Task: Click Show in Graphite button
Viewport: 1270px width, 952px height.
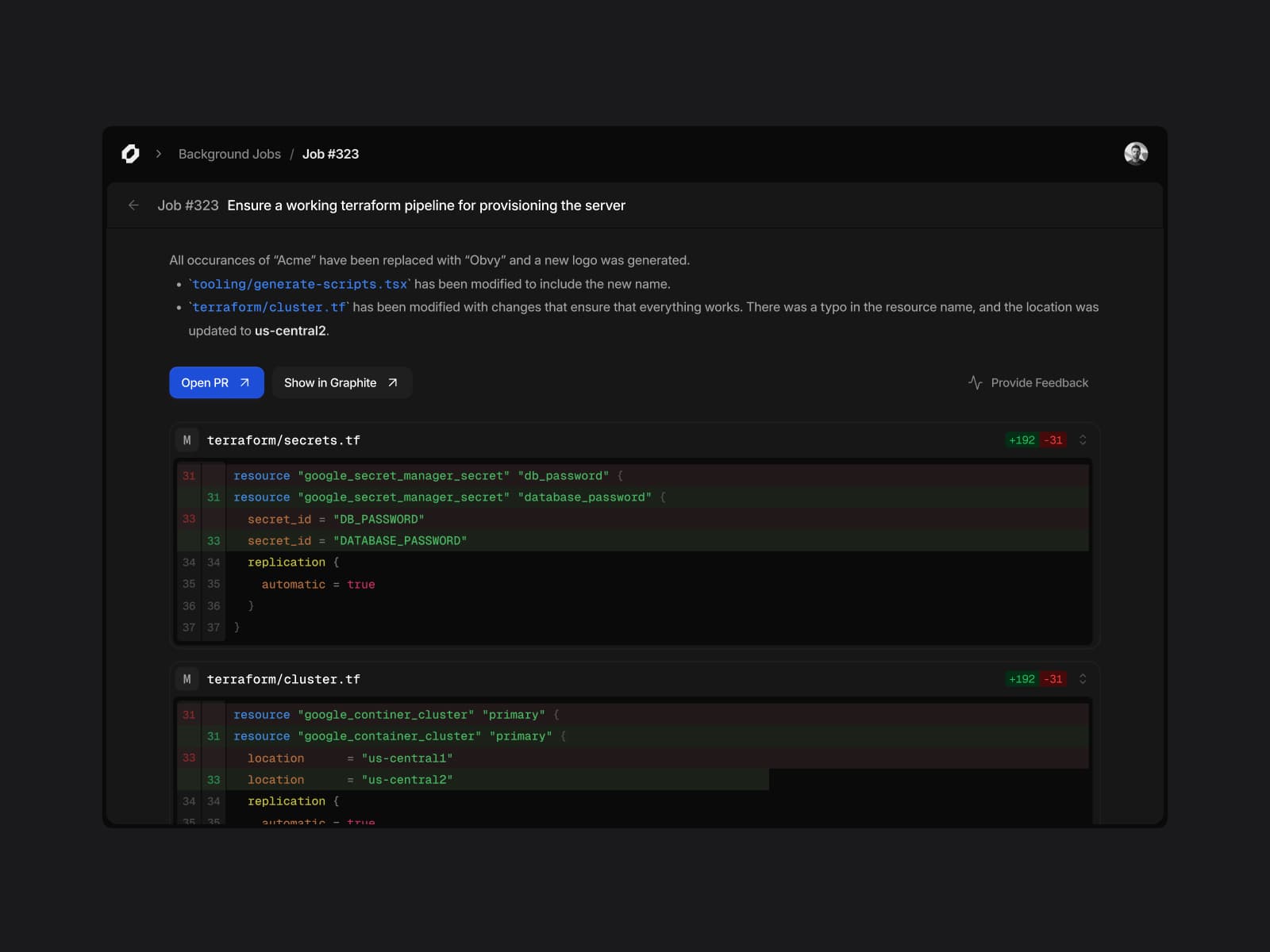Action: click(342, 382)
